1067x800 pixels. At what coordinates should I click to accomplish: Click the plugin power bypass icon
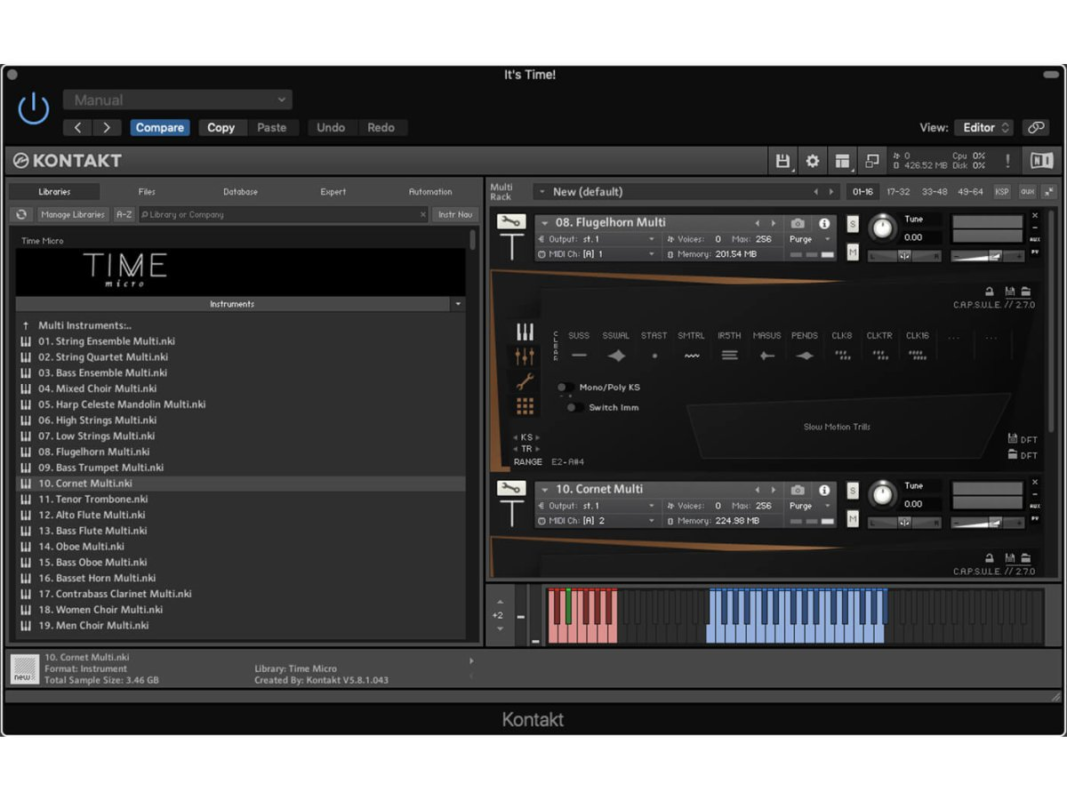tap(34, 108)
